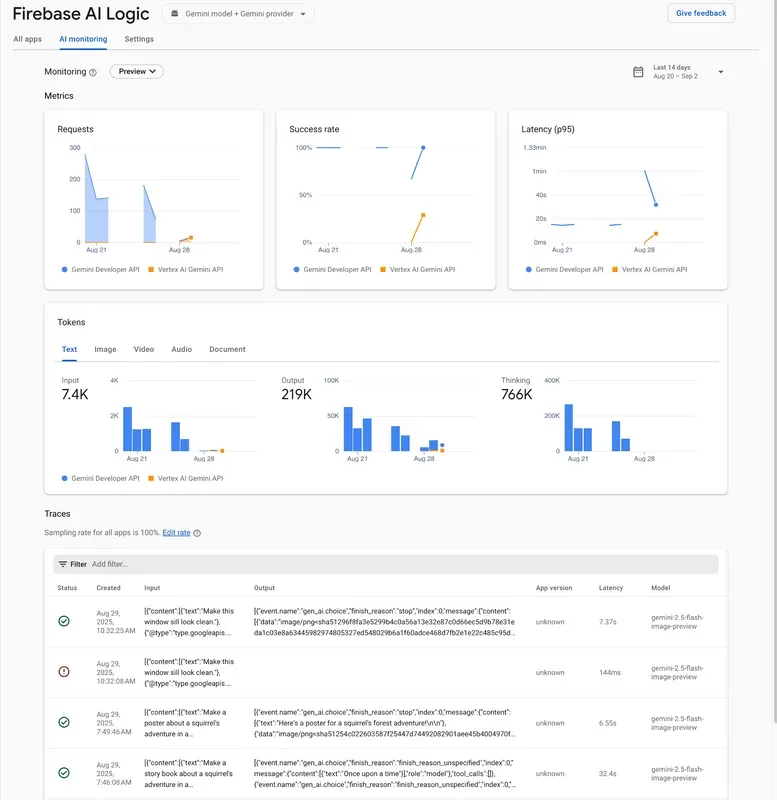Click the App version column header
Screen dimensions: 777x800
pos(554,588)
